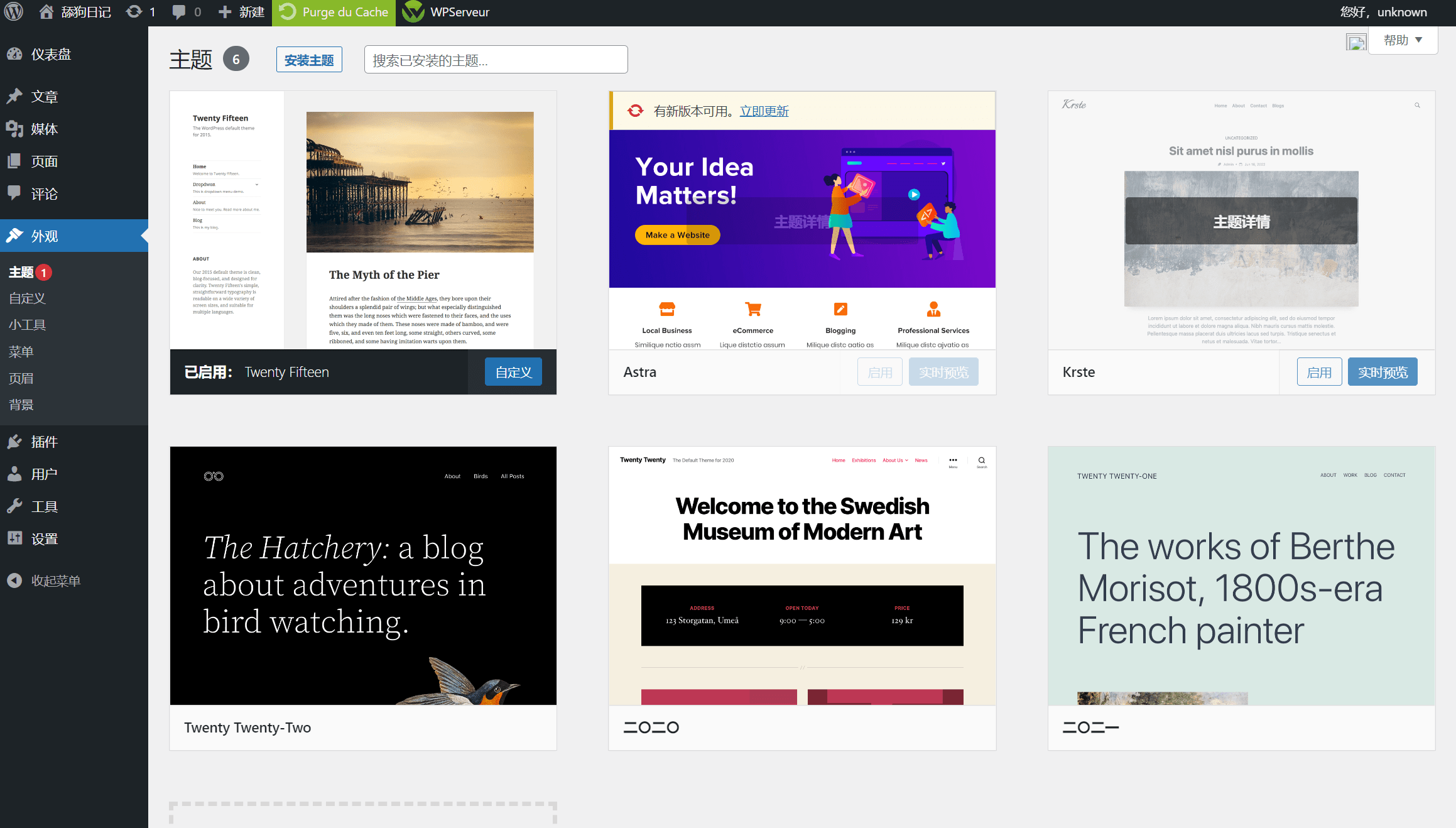The height and width of the screenshot is (828, 1456).
Task: Open Settings 设置 menu
Action: [x=74, y=539]
